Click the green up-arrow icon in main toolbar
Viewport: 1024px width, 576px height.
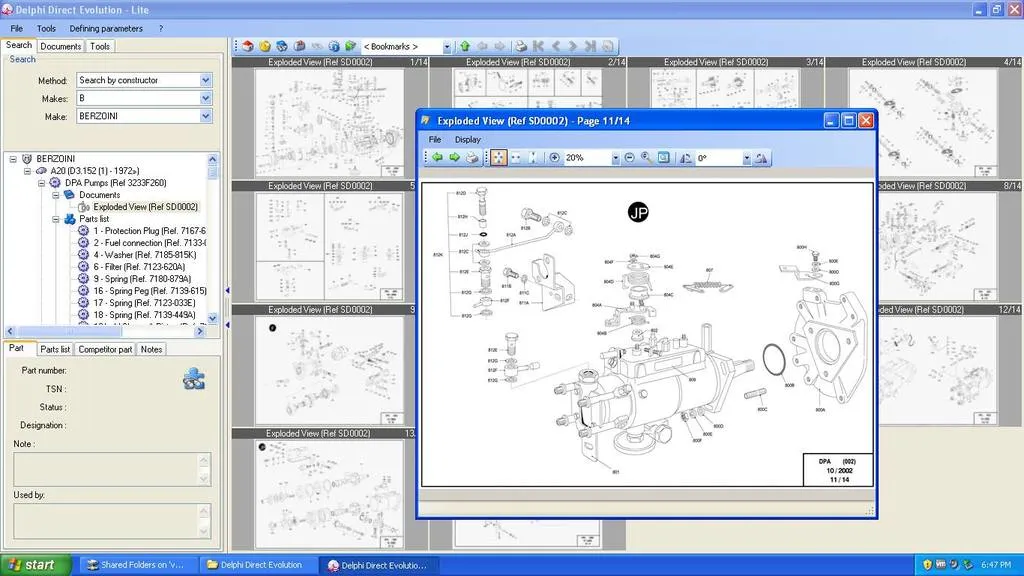[465, 46]
